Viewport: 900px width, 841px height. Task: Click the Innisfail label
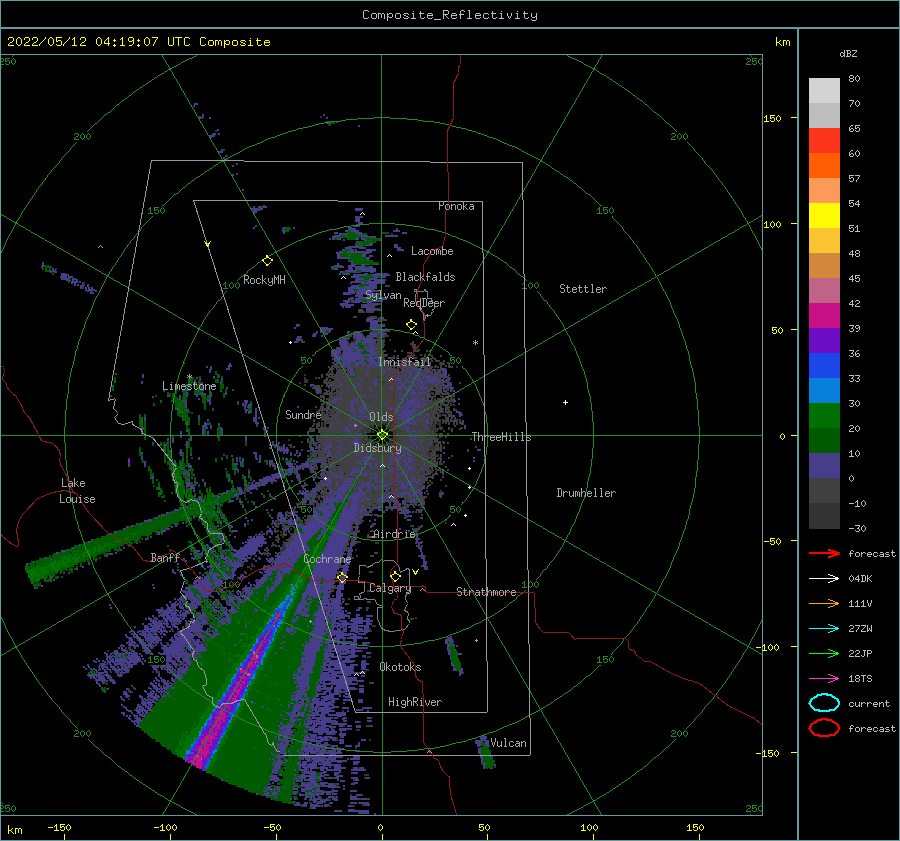tap(404, 362)
